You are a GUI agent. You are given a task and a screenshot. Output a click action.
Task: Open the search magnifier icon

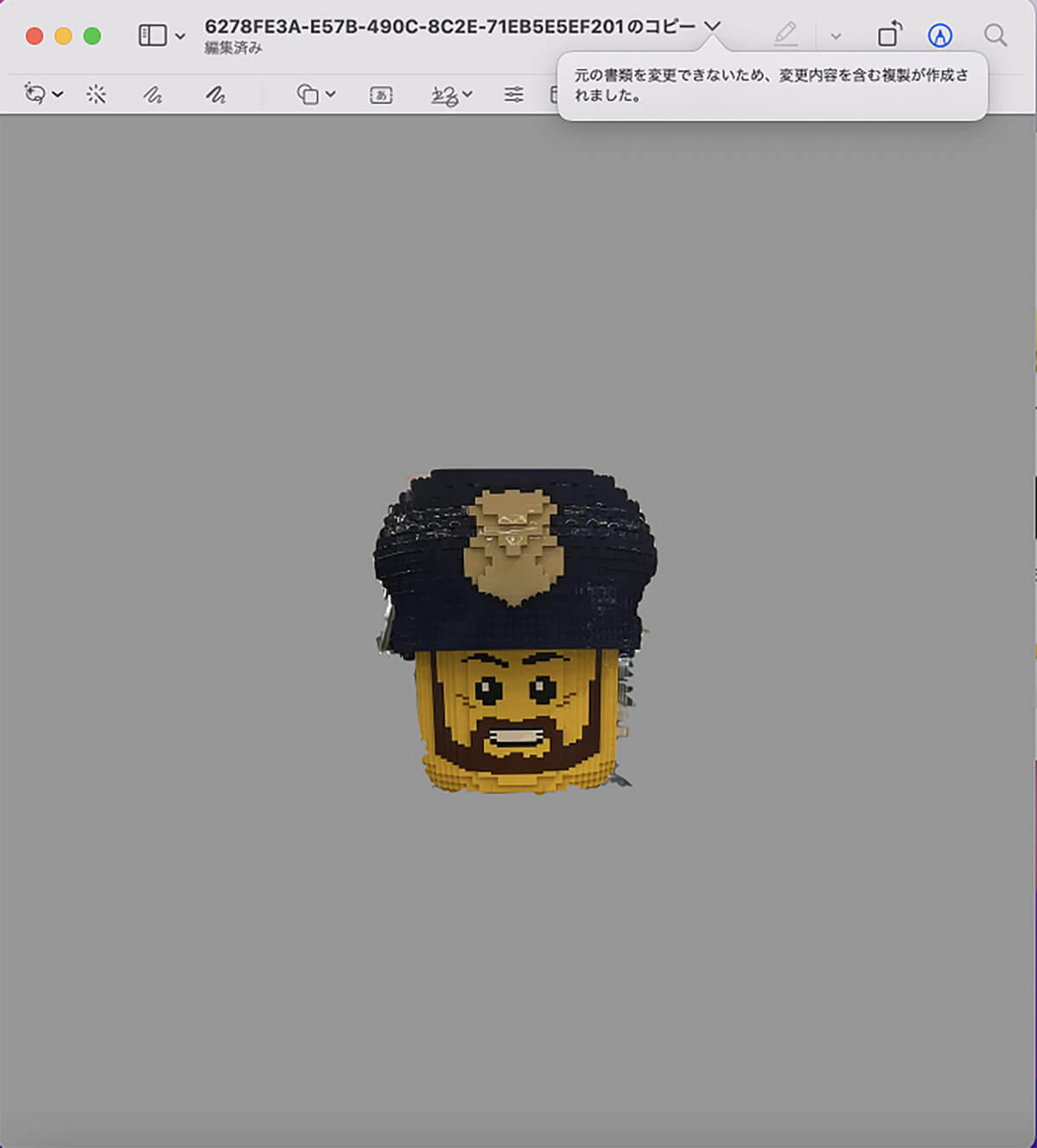(x=996, y=35)
